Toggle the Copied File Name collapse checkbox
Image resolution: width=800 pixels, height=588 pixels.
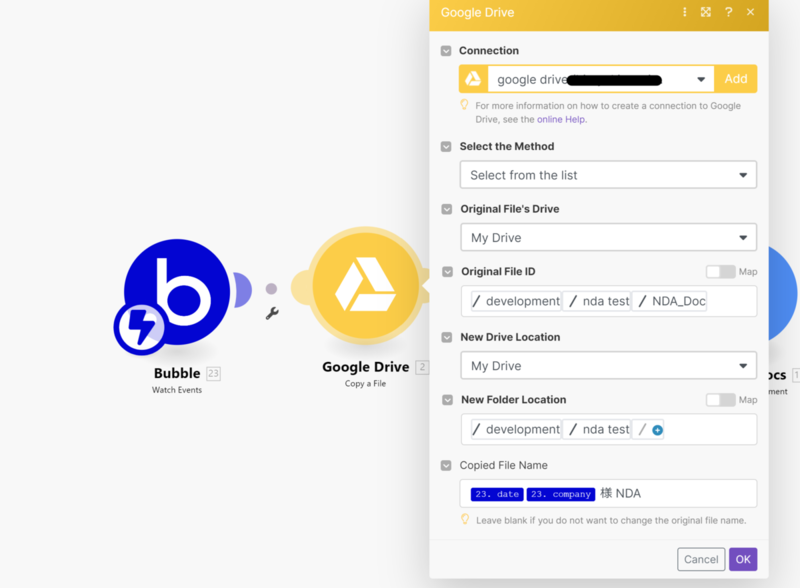click(x=446, y=466)
